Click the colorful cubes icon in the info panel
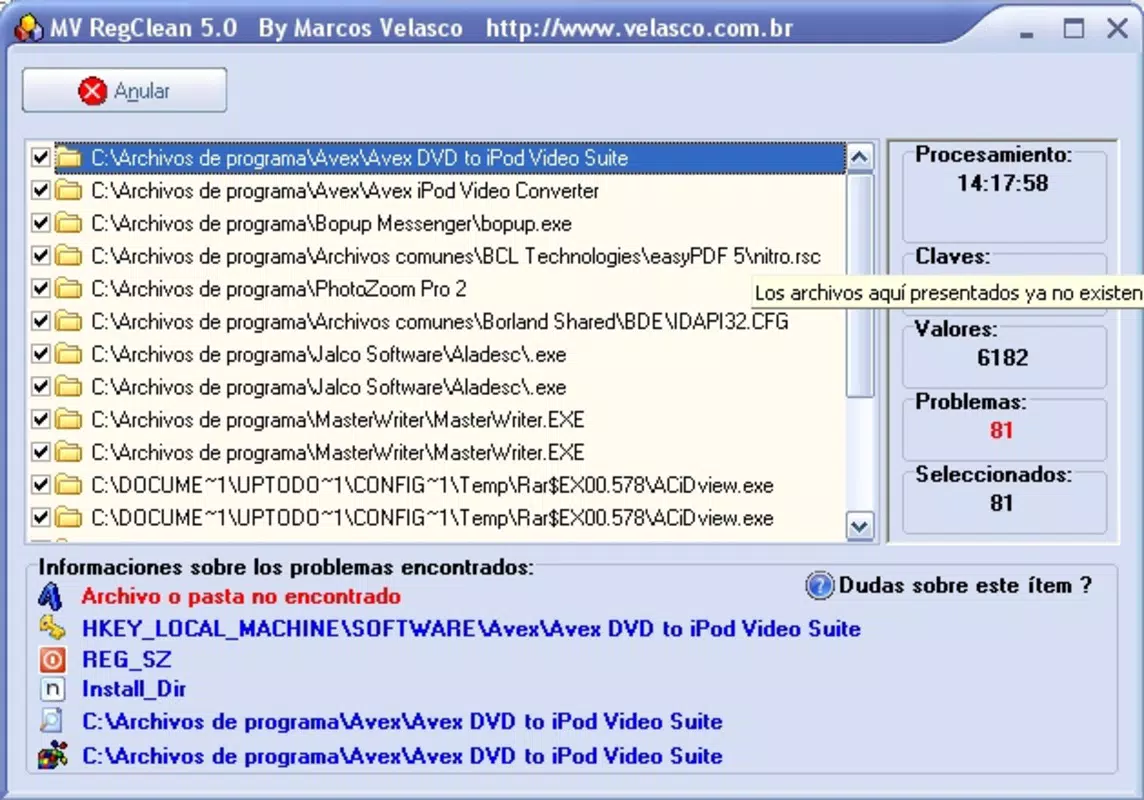 coord(53,756)
